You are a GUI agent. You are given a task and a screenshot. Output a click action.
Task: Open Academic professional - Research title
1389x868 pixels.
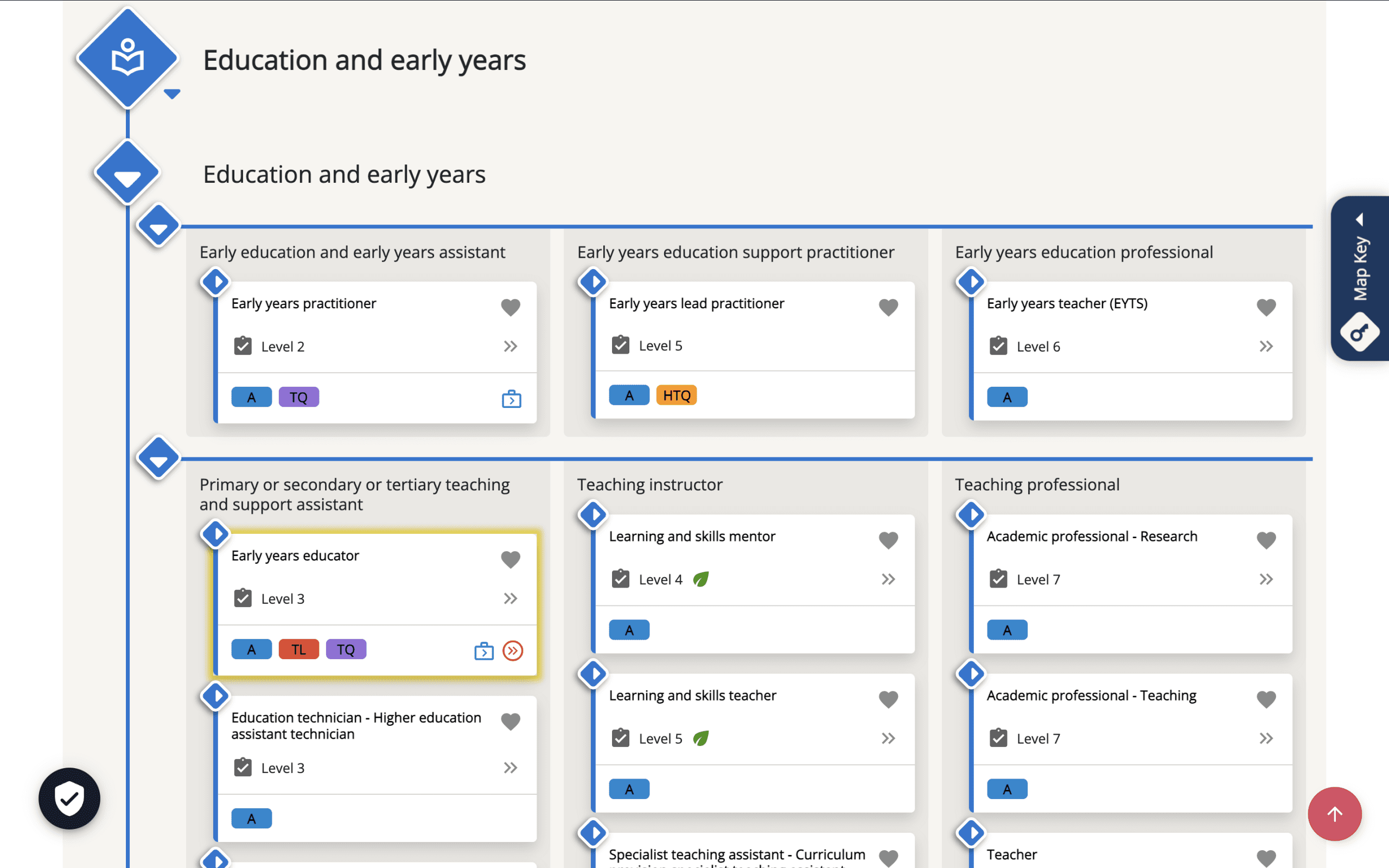tap(1092, 536)
